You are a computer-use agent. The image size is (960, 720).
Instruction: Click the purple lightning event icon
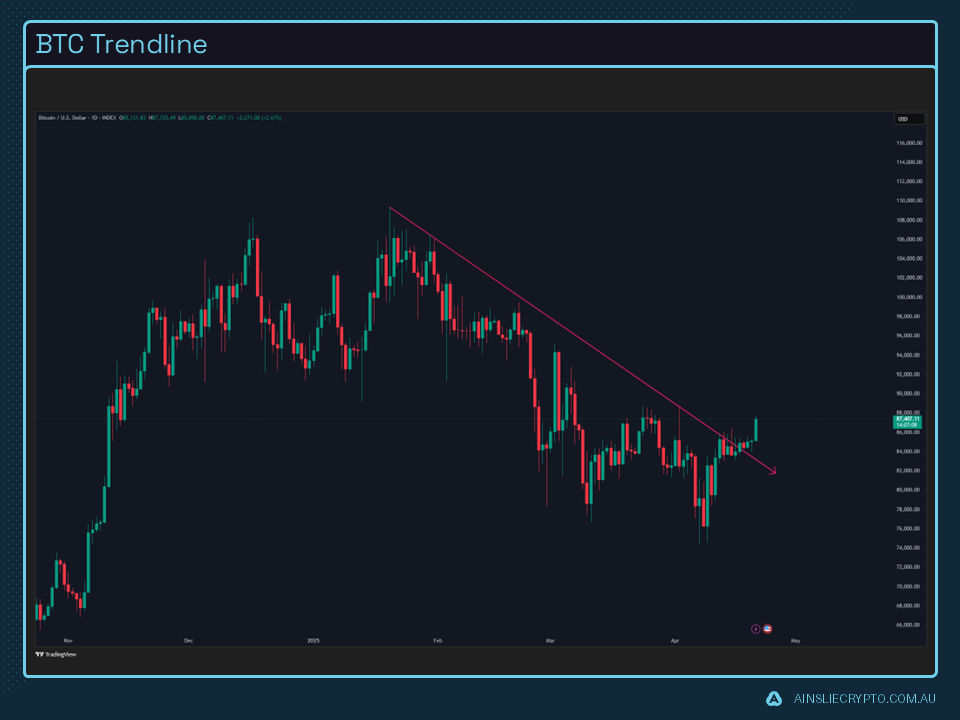click(756, 629)
